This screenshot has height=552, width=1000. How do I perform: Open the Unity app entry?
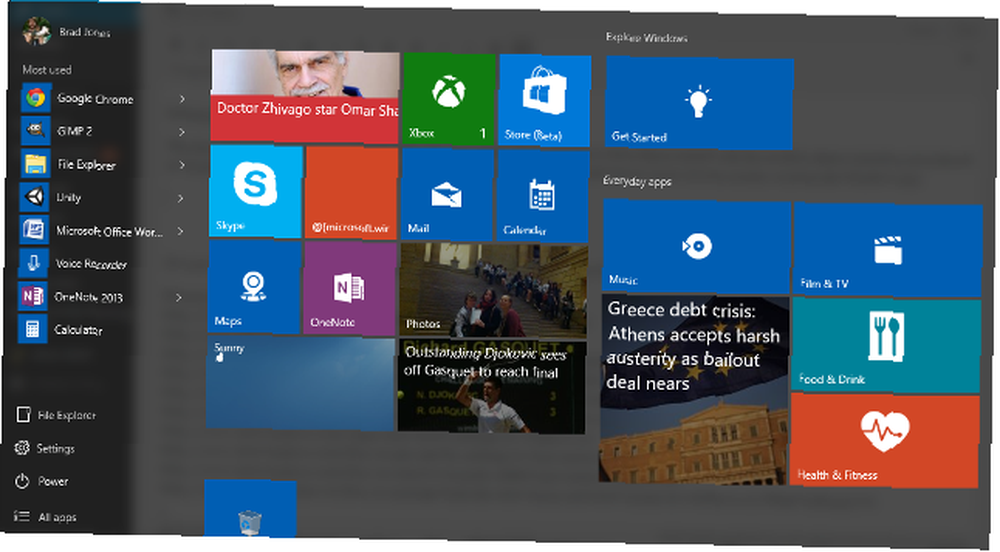click(x=96, y=198)
